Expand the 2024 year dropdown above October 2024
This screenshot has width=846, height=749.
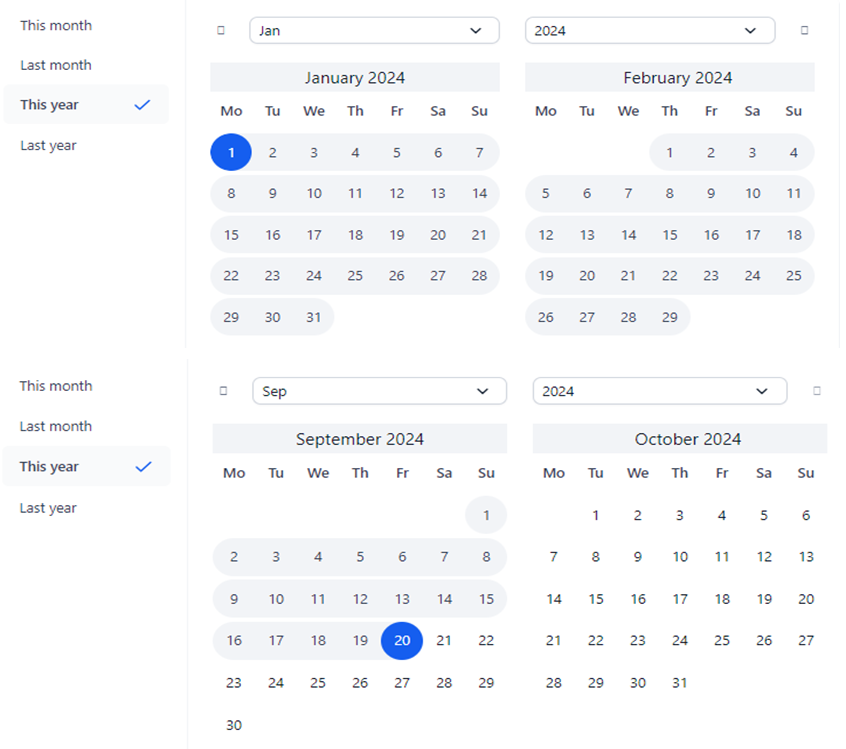click(659, 391)
